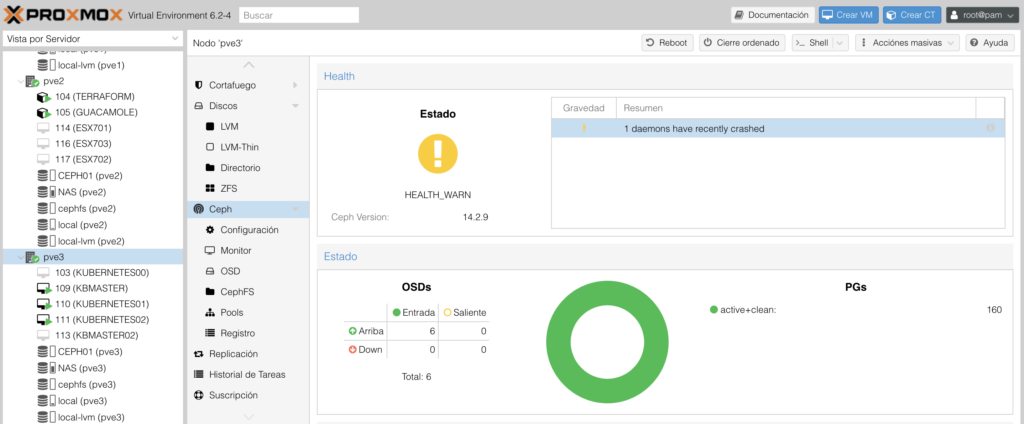Click the Crear VM button

(x=848, y=14)
